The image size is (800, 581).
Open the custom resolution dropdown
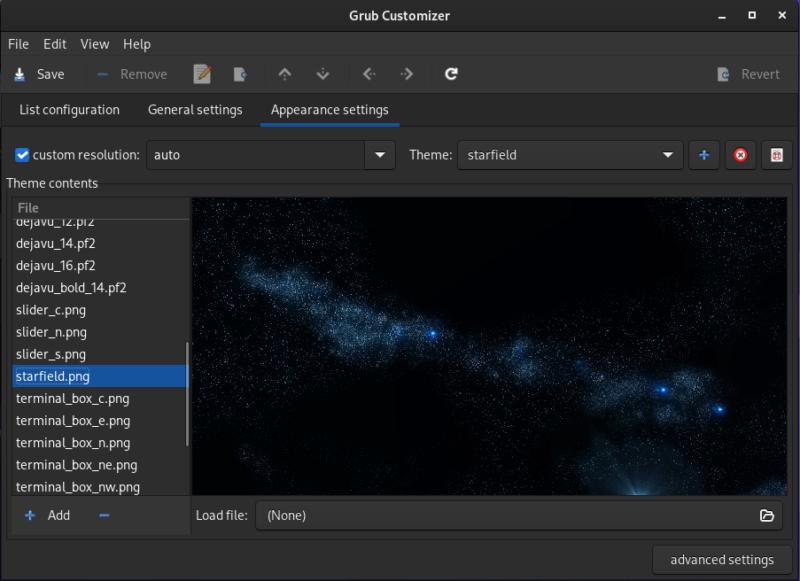click(x=380, y=155)
